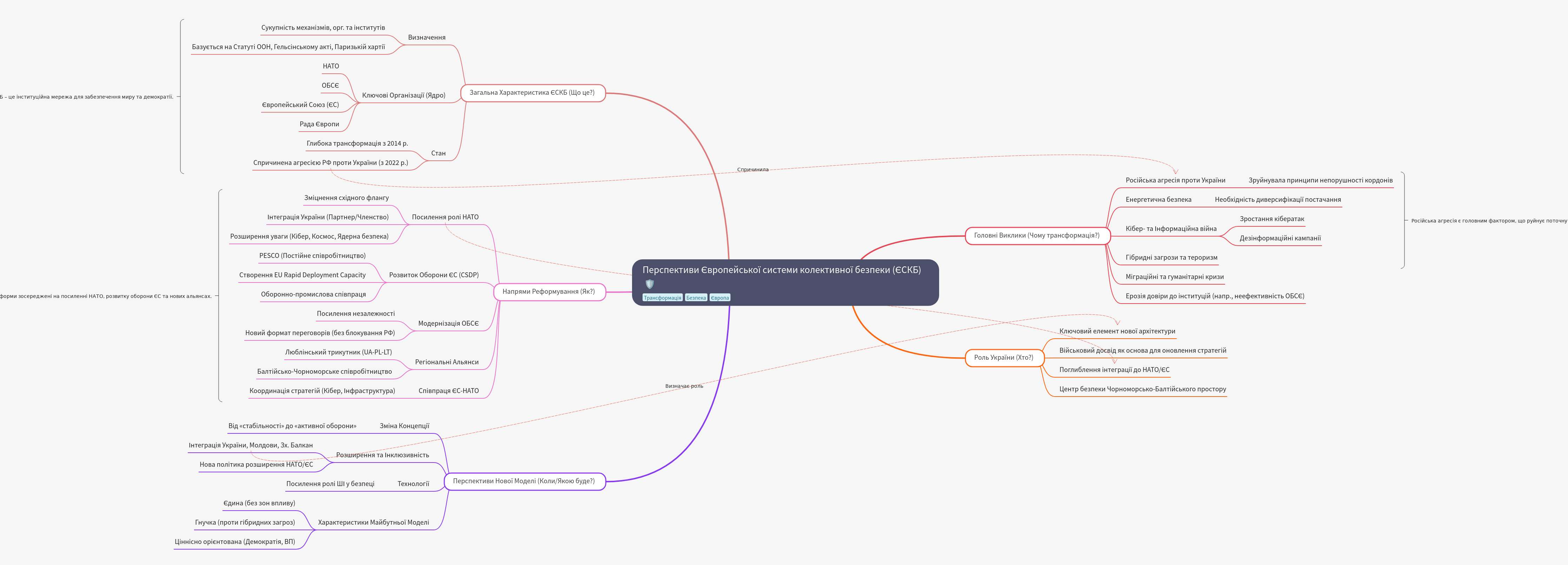Select the 'Перспективи Нової Моделі' branch node
This screenshot has width=1568, height=565.
coord(524,481)
